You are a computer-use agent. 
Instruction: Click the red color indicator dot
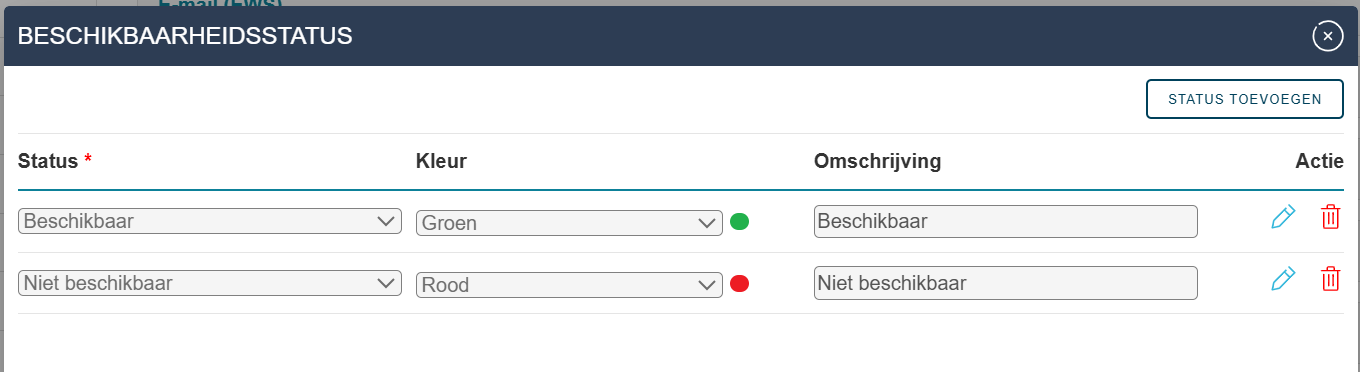tap(739, 284)
